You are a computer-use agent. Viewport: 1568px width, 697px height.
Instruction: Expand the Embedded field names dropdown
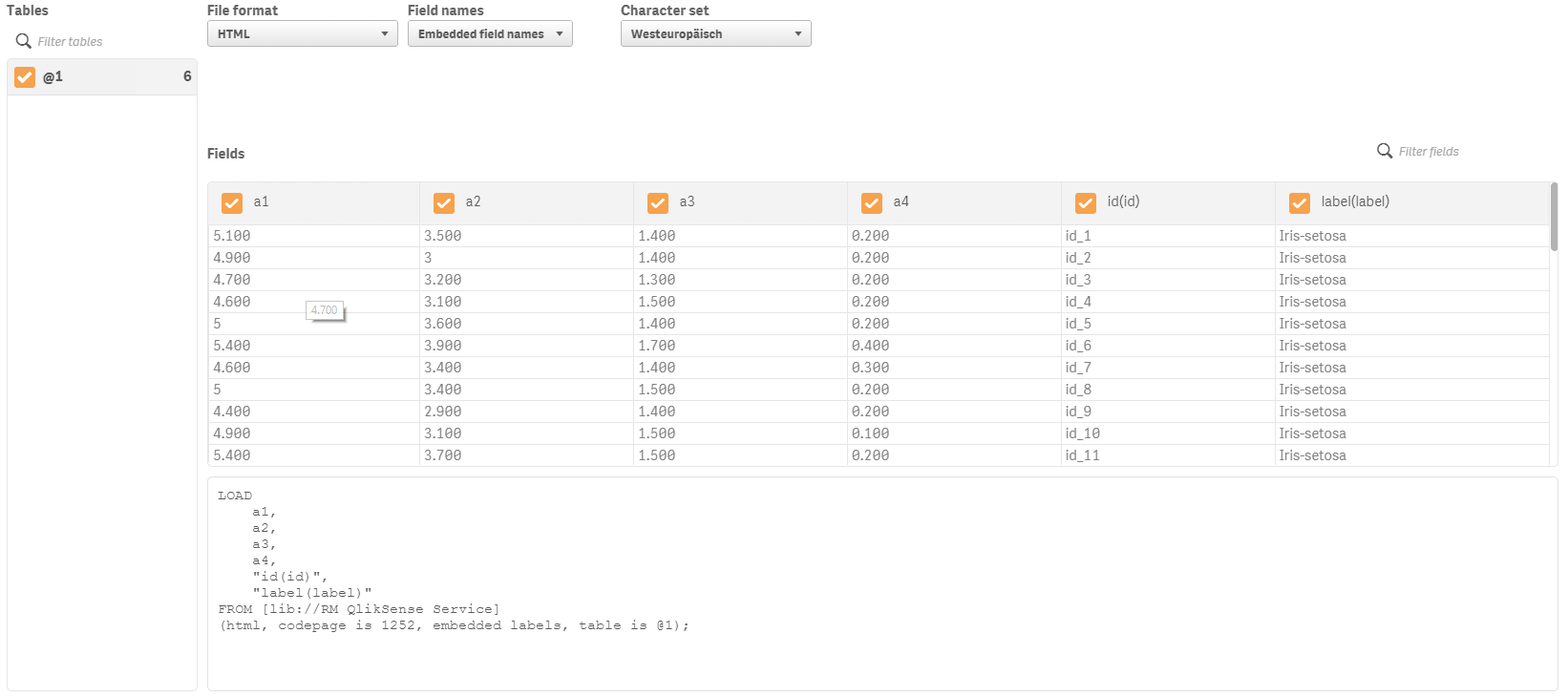point(489,34)
